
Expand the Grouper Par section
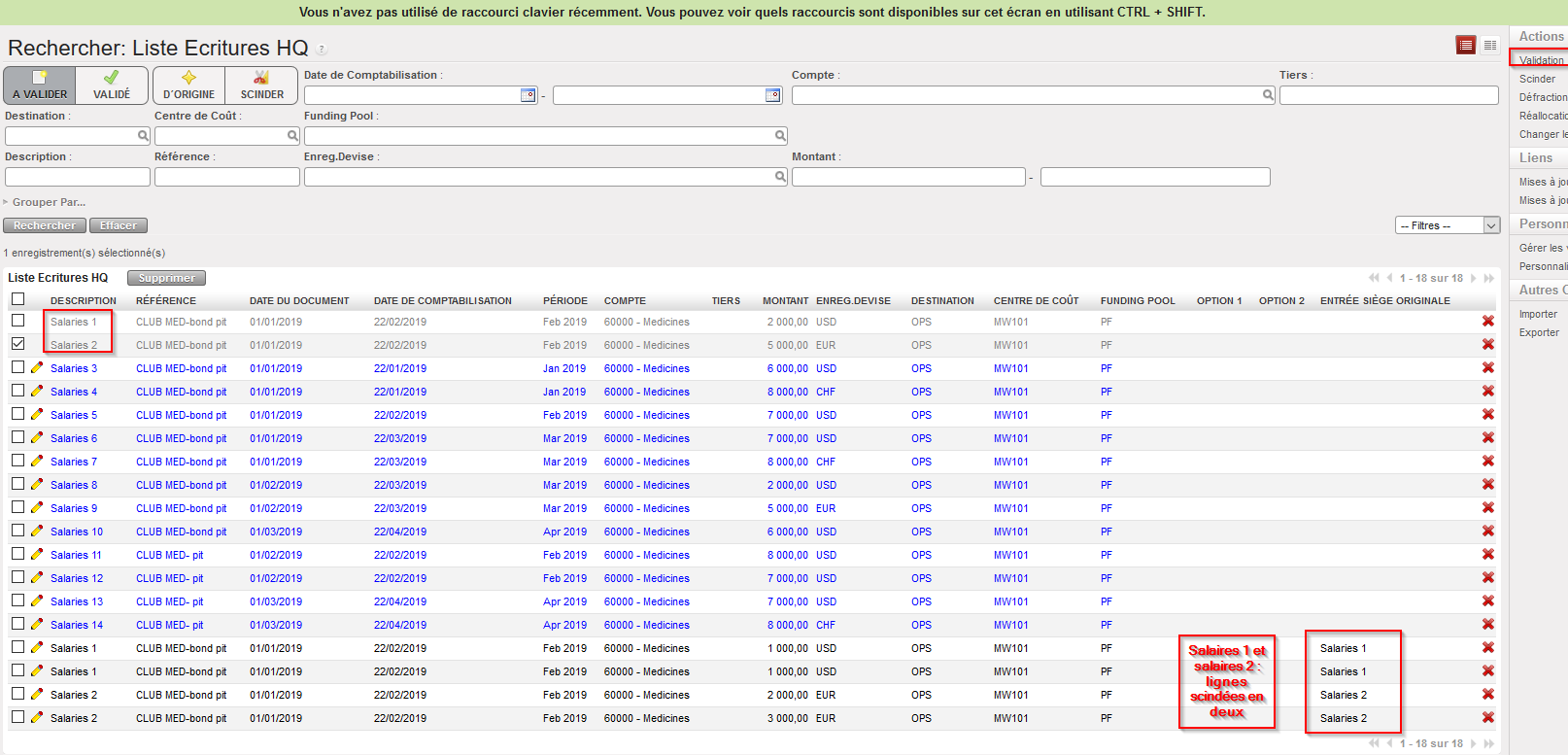pyautogui.click(x=47, y=202)
